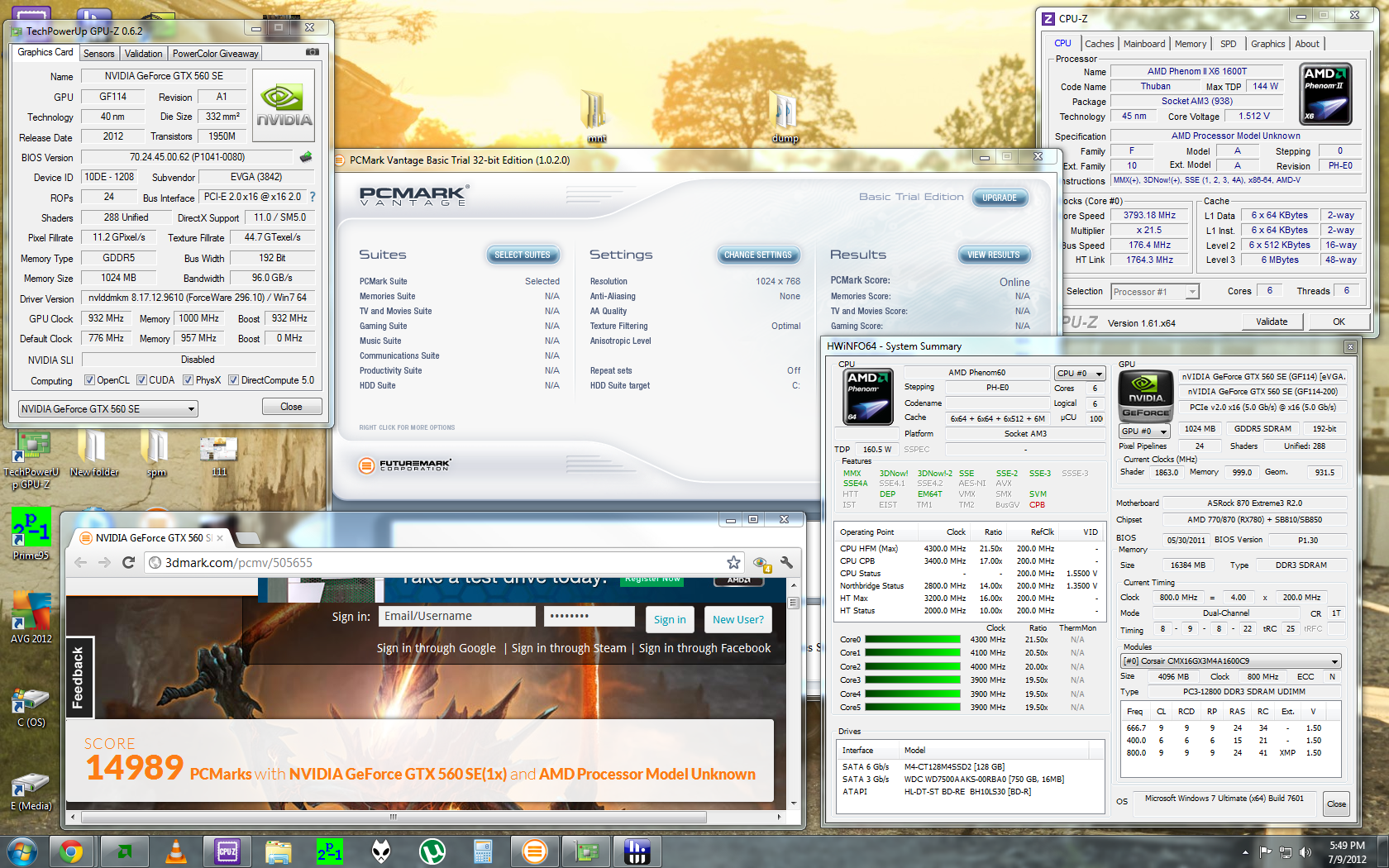Image resolution: width=1389 pixels, height=868 pixels.
Task: Click the AMD Phenom II logo in CPU-Z
Action: [1325, 93]
